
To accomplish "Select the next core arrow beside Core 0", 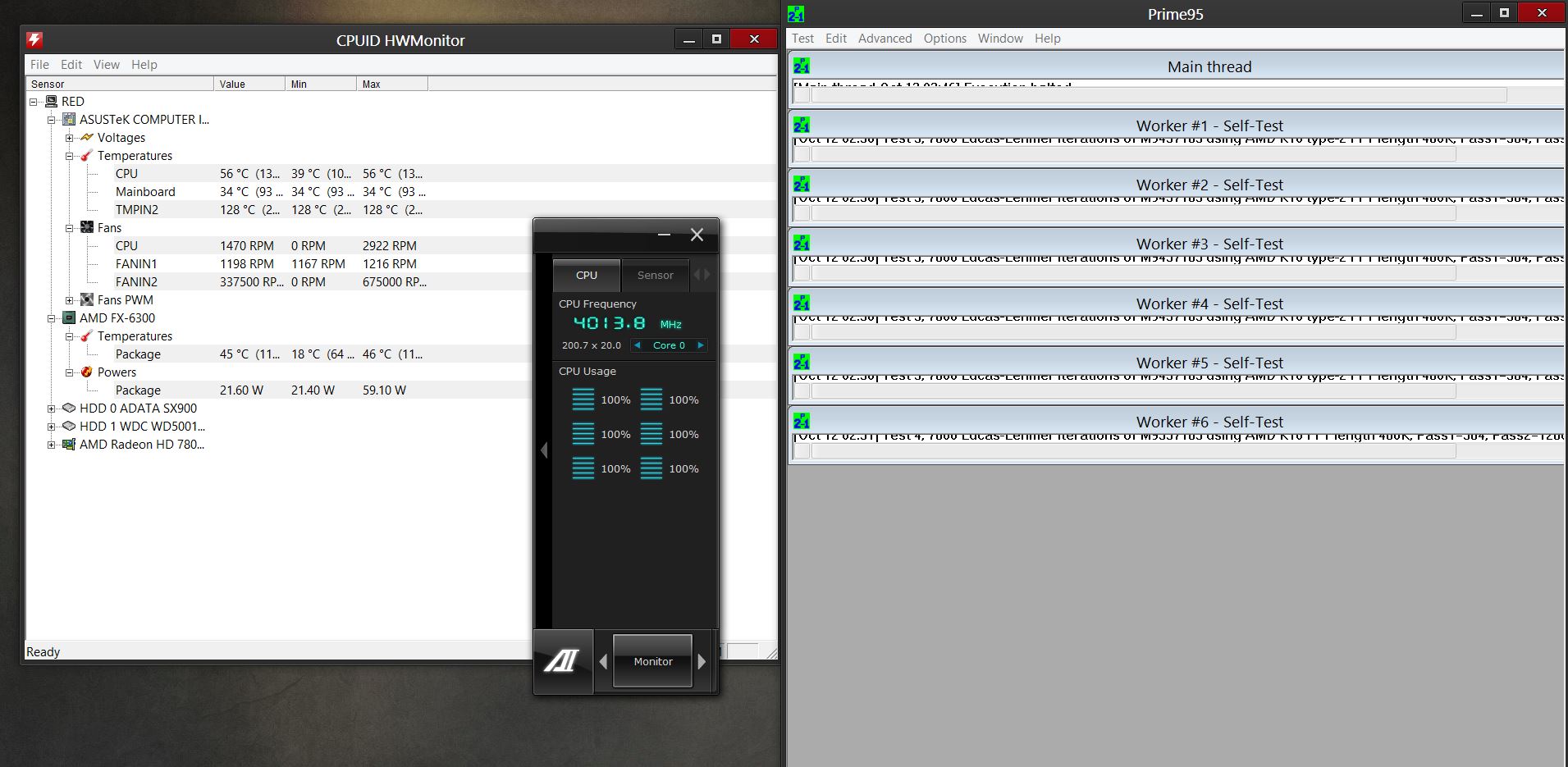I will tap(700, 345).
